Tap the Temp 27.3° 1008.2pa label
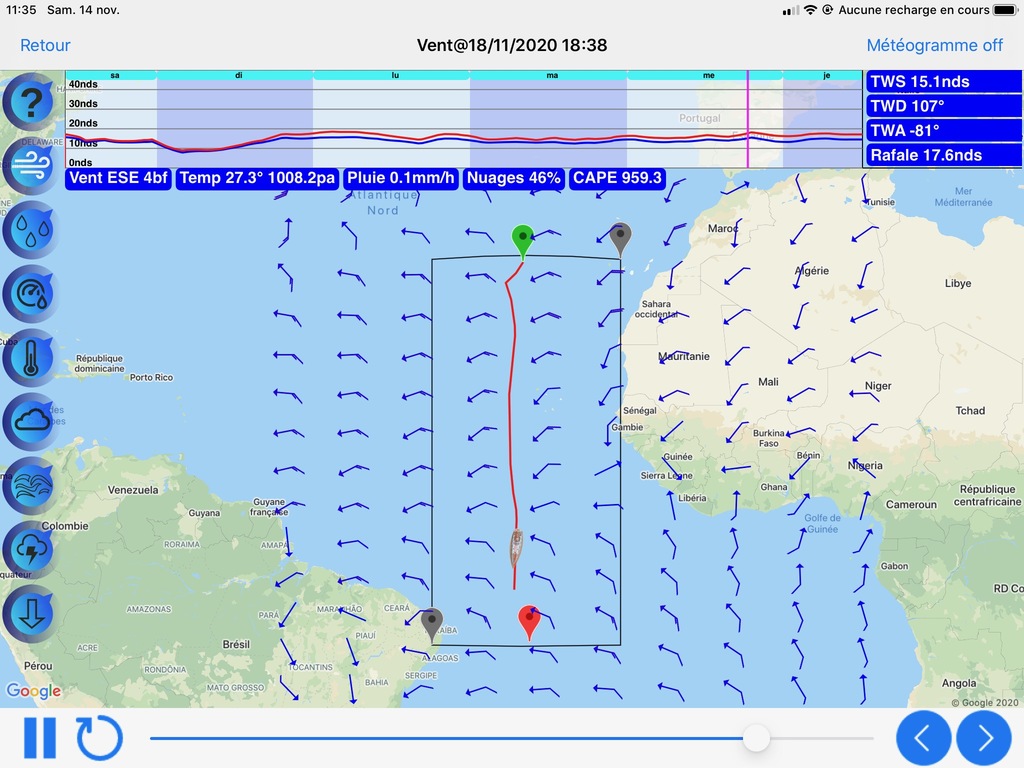 [257, 178]
